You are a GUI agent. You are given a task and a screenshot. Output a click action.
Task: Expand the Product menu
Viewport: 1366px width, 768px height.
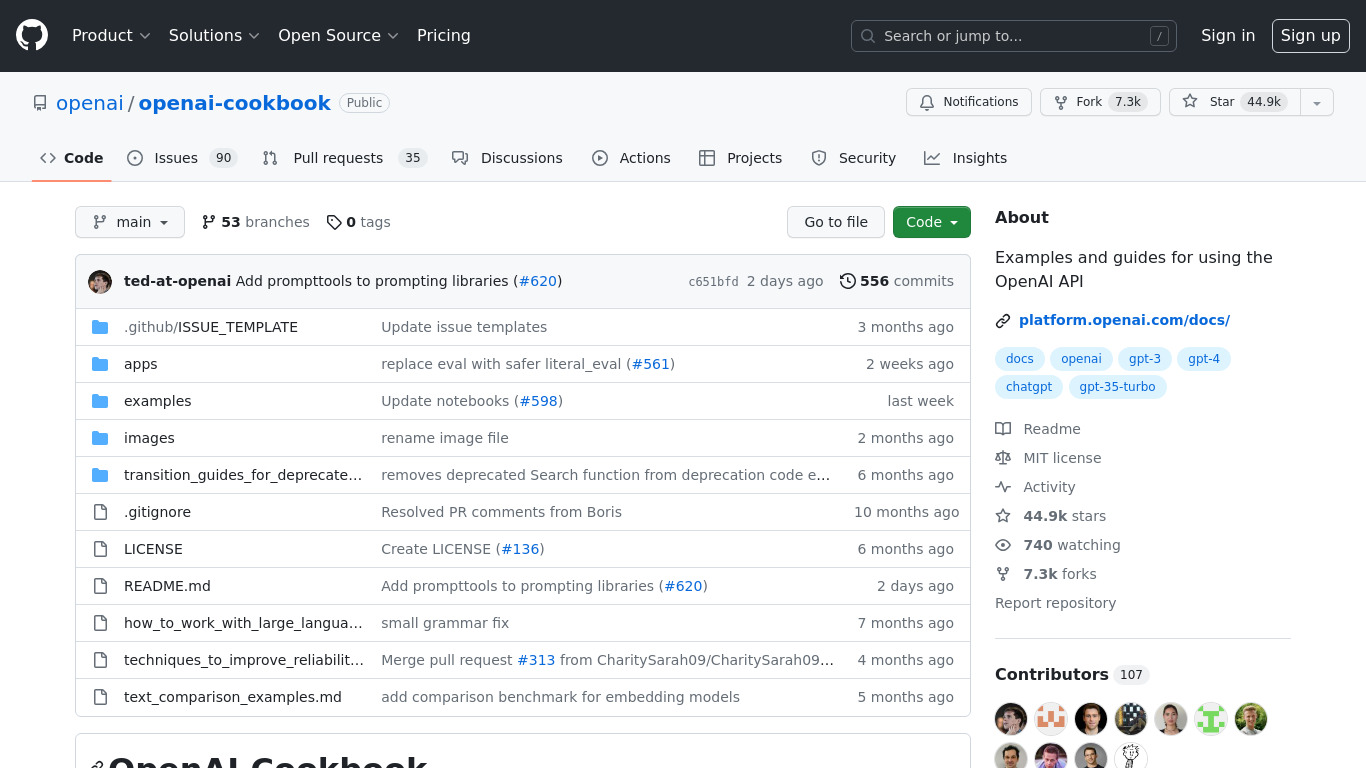[111, 36]
